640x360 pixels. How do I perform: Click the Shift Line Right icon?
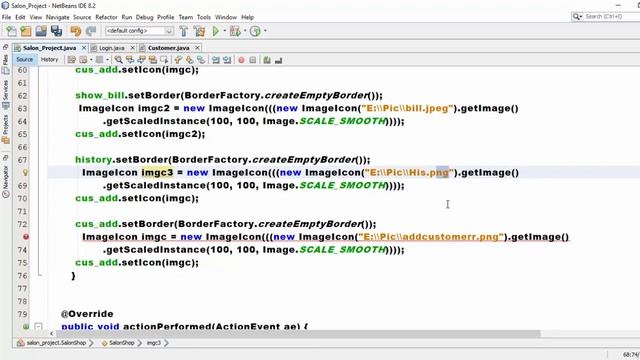[x=227, y=60]
